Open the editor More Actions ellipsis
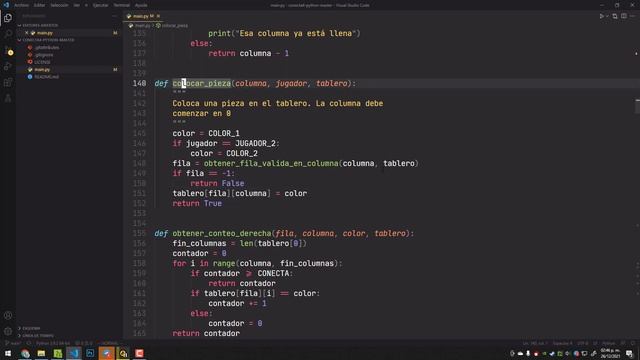The image size is (640, 360). (x=633, y=16)
